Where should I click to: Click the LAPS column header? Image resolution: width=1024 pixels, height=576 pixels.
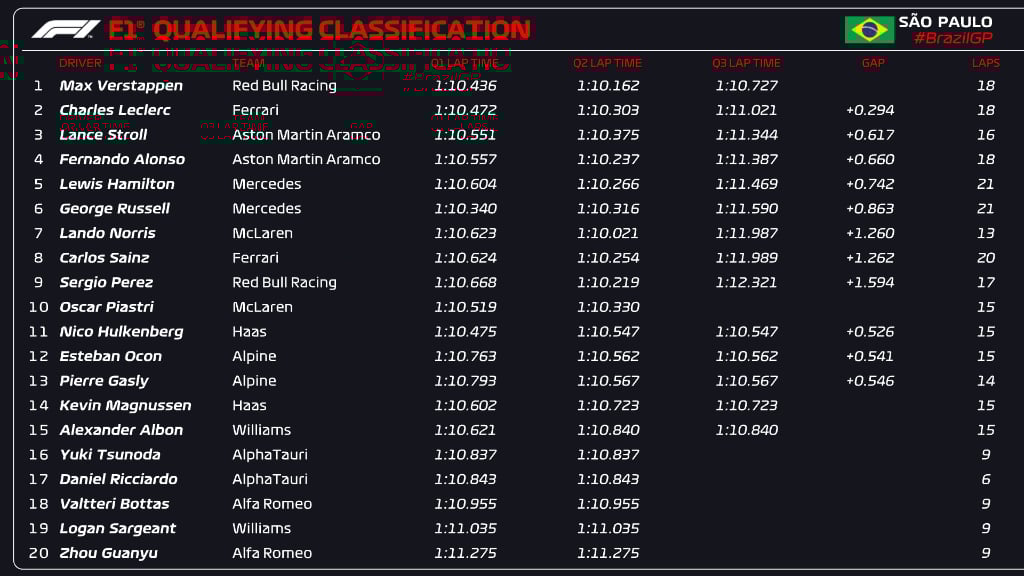(985, 63)
